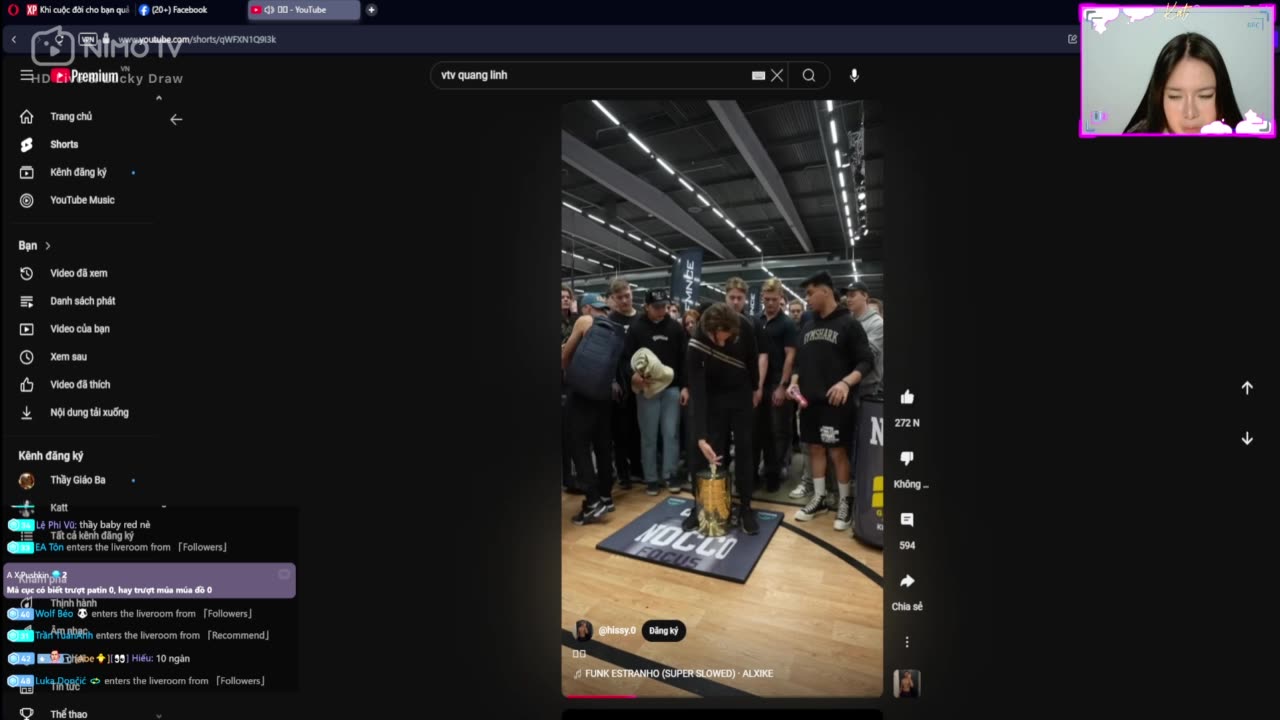Open Video đã thích liked videos
Viewport: 1280px width, 720px height.
click(80, 385)
